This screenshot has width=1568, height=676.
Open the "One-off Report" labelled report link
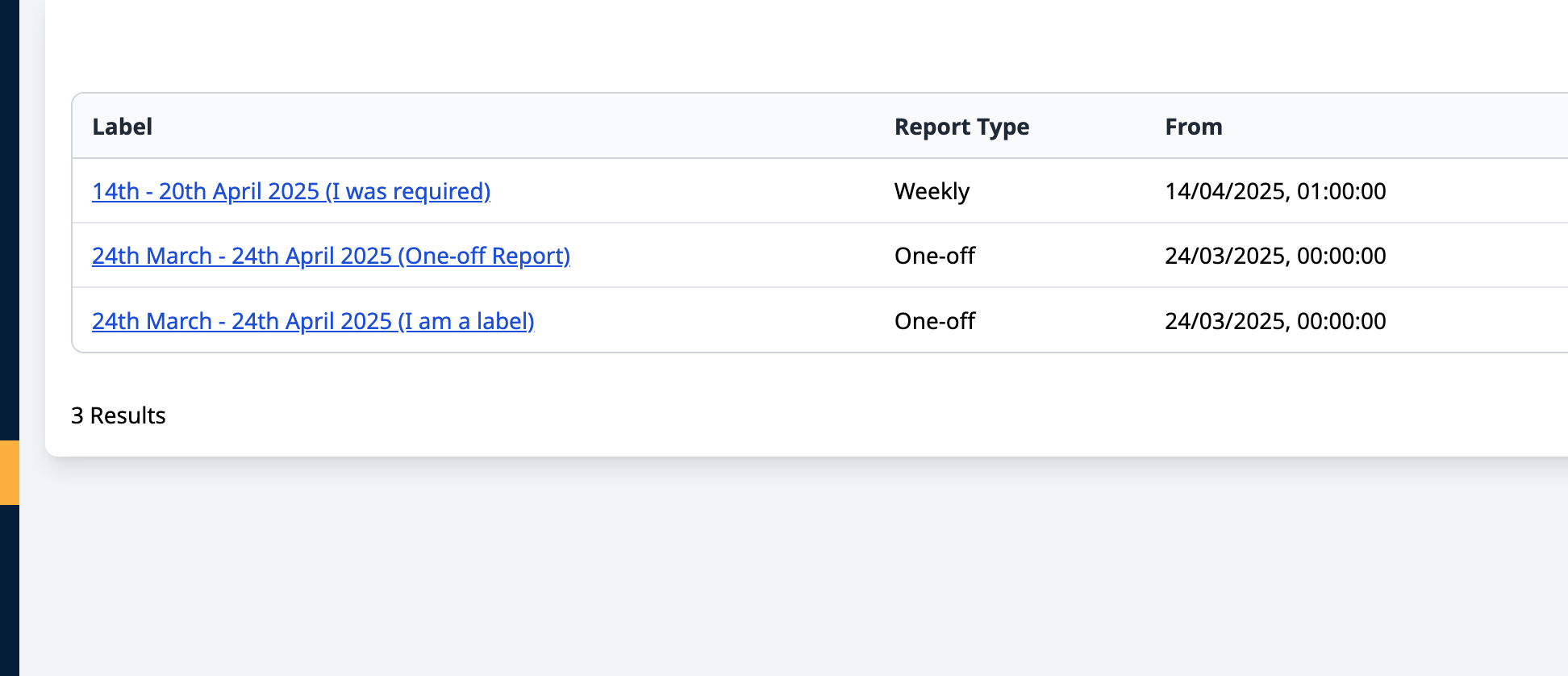(331, 256)
